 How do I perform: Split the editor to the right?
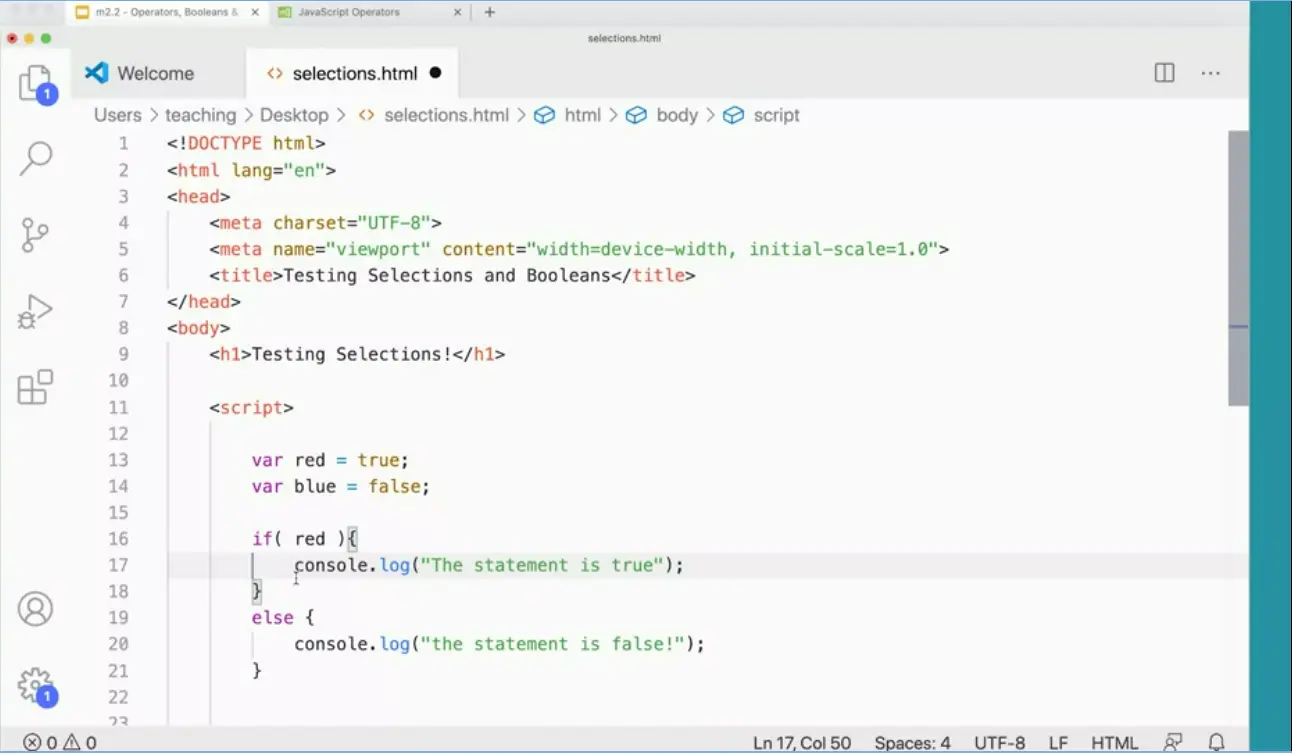tap(1164, 73)
